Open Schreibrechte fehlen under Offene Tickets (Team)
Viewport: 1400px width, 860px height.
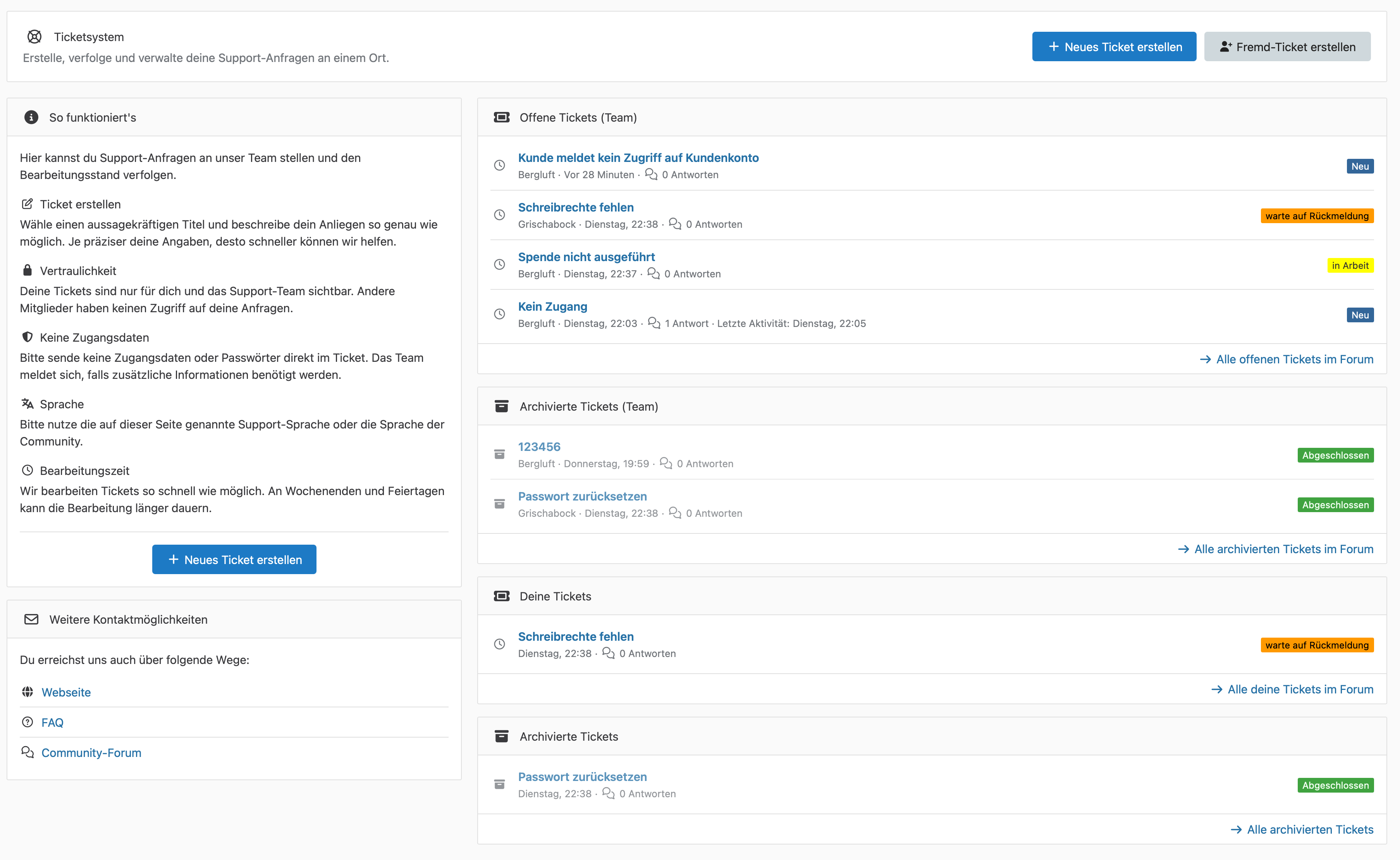coord(576,207)
